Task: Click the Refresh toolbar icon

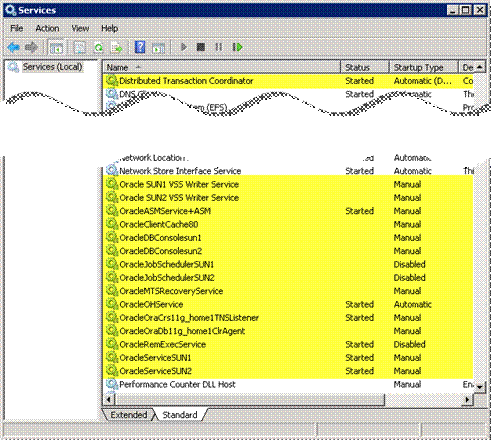Action: [99, 47]
